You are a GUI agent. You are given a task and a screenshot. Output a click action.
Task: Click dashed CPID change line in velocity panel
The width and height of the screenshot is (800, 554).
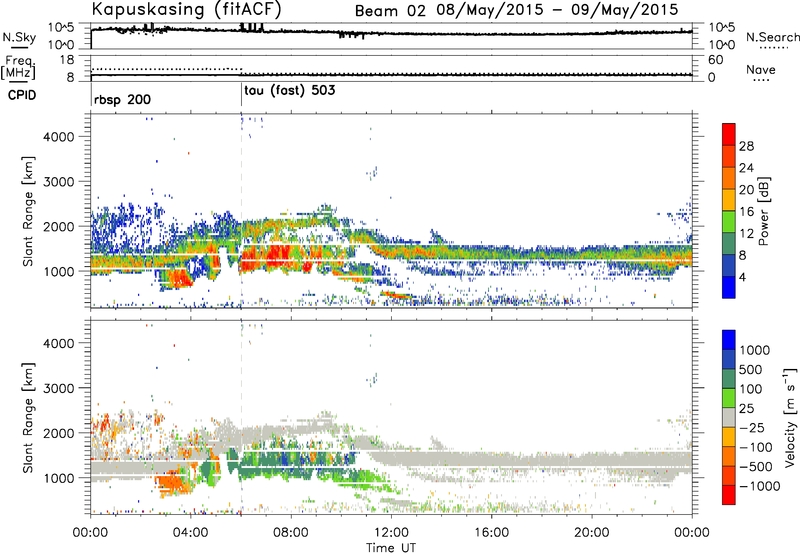[241, 418]
